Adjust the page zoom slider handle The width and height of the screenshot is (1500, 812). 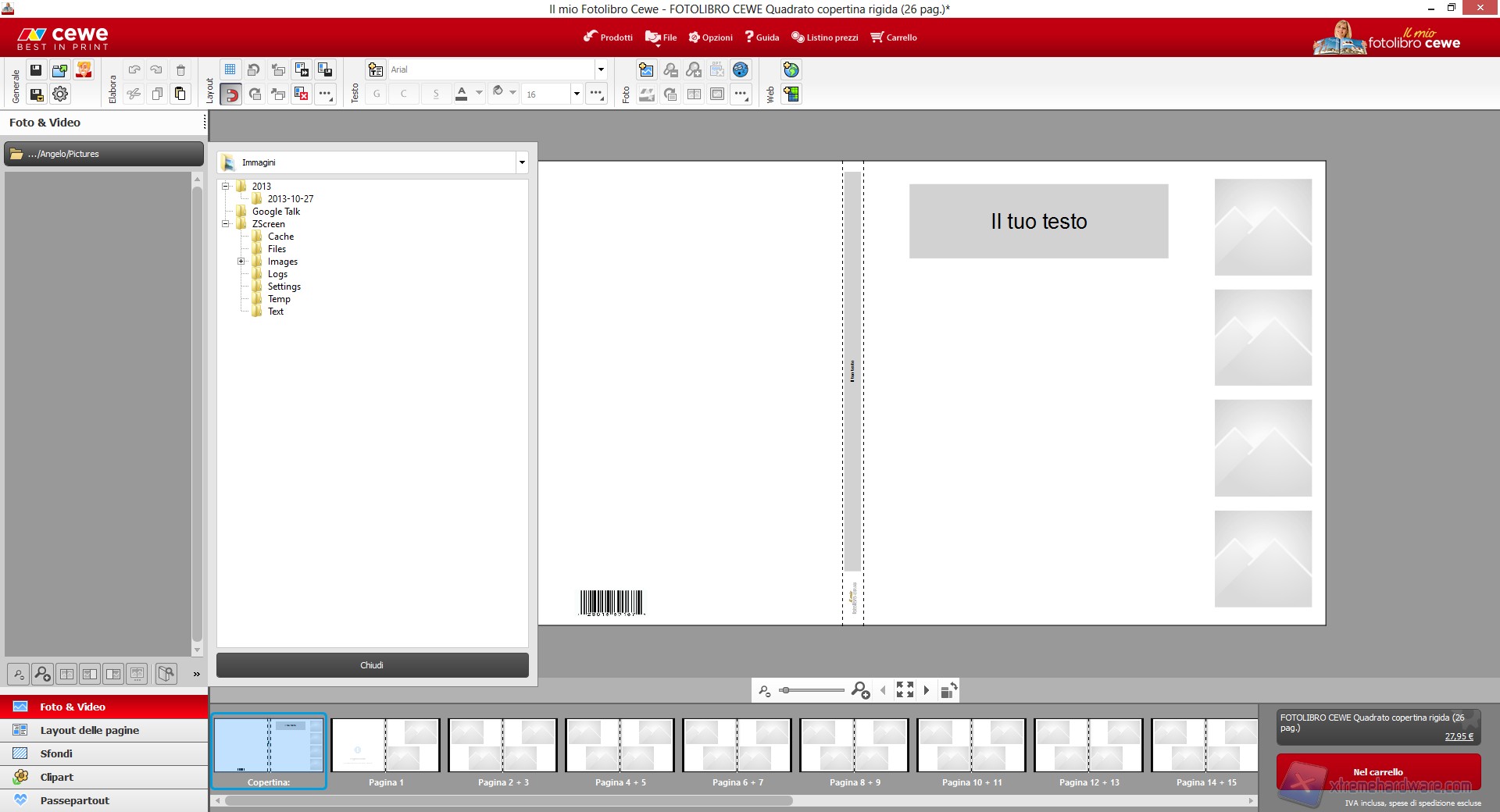point(785,690)
